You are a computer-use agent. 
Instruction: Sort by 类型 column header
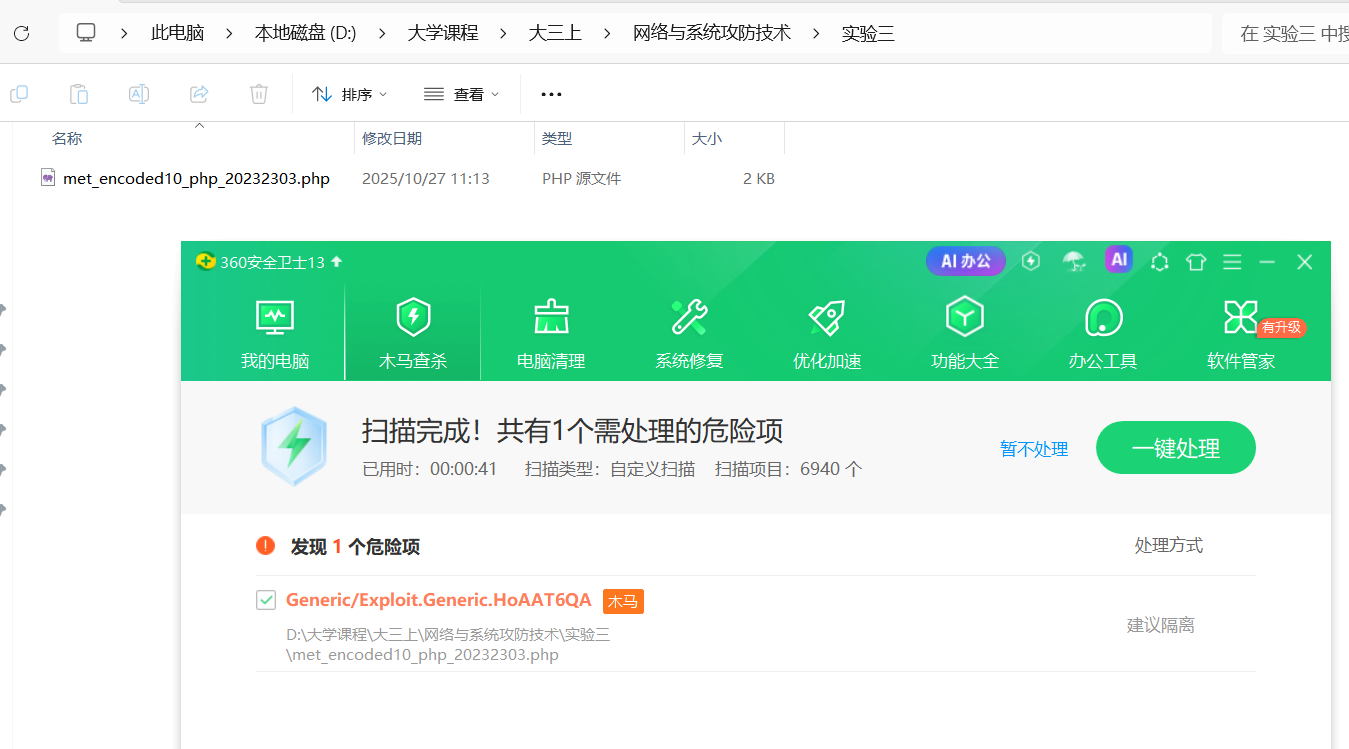tap(557, 138)
